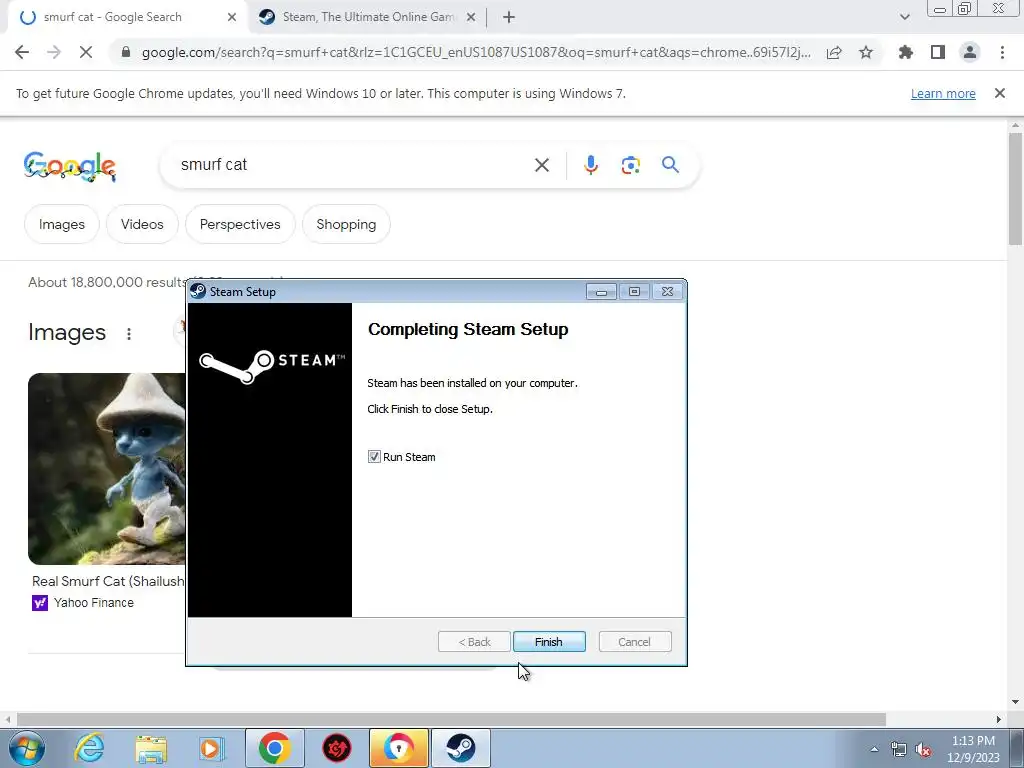The width and height of the screenshot is (1024, 768).
Task: Open the tab search dropdown arrow
Action: (904, 17)
